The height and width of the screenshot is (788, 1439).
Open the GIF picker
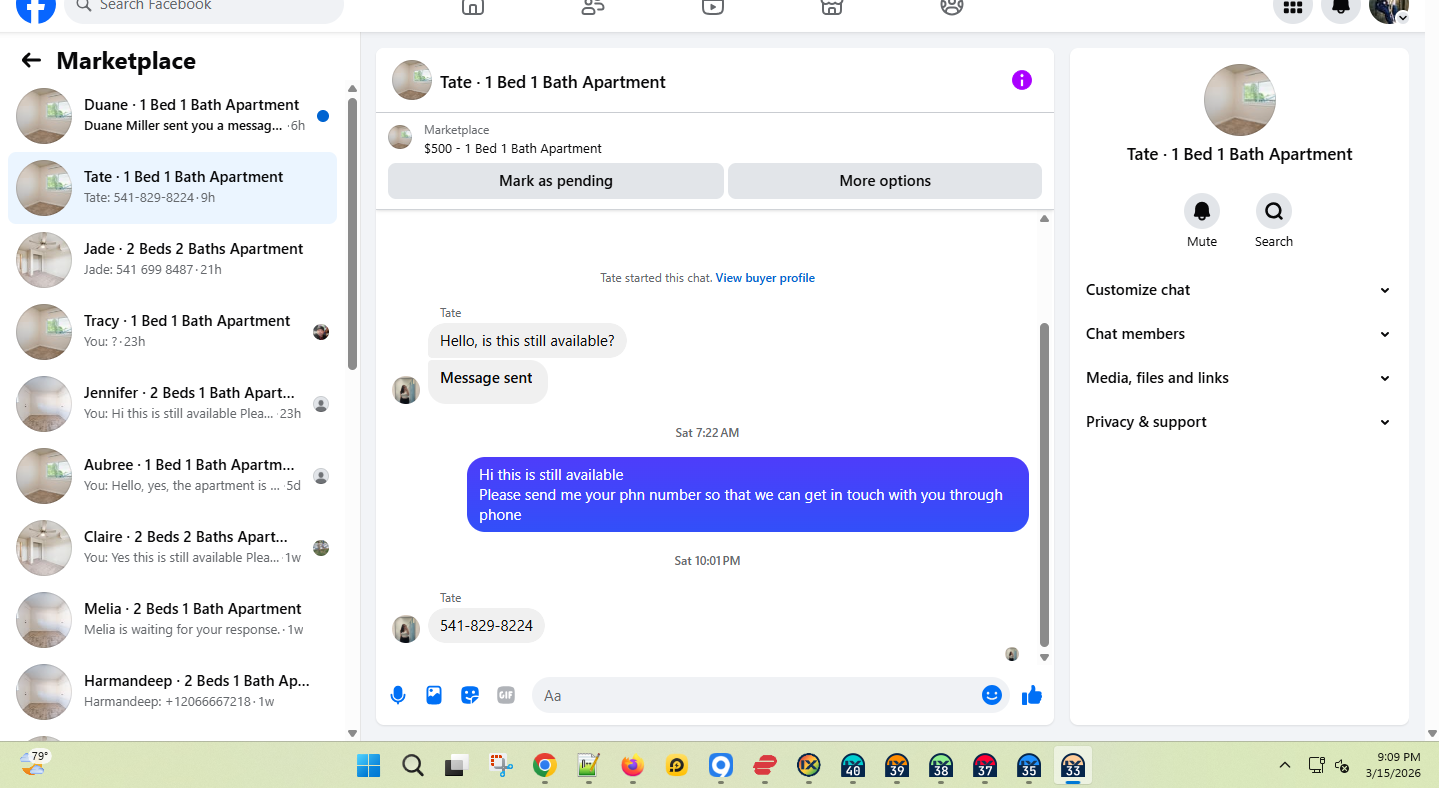pyautogui.click(x=506, y=695)
